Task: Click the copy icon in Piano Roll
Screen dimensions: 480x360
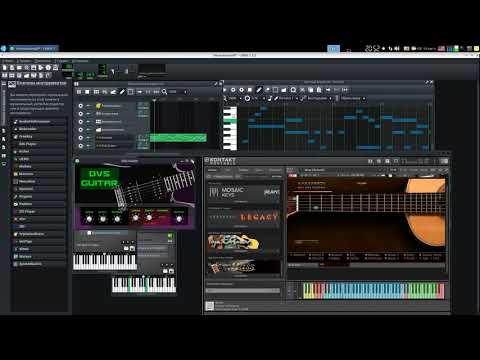Action: point(311,90)
